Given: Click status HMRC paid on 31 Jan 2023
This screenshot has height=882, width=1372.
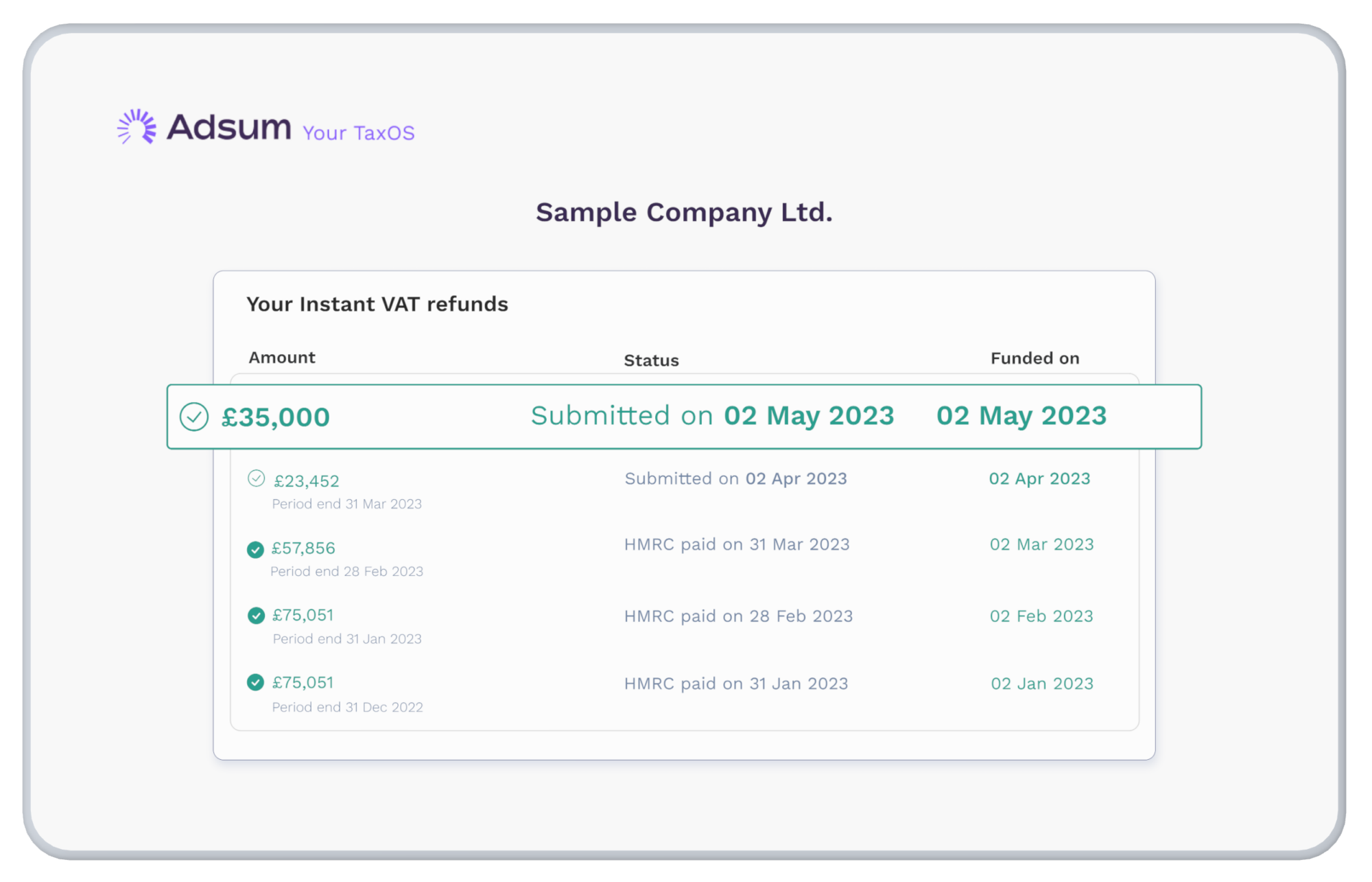Looking at the screenshot, I should (x=736, y=684).
